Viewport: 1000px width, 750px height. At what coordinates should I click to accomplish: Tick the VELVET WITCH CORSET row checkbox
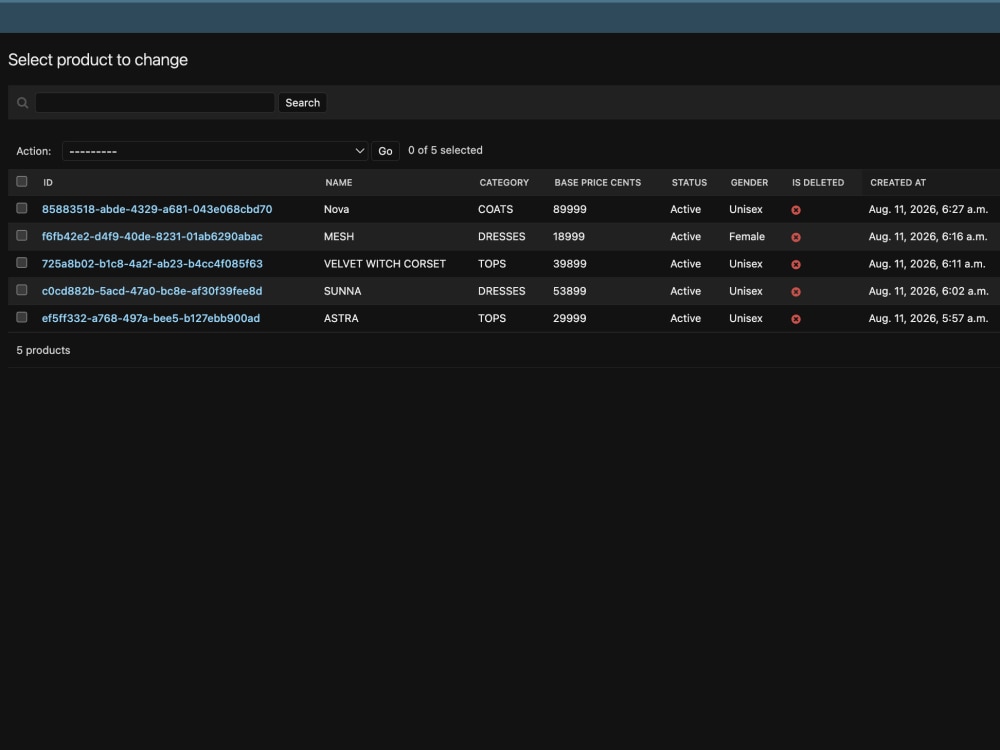[x=22, y=263]
